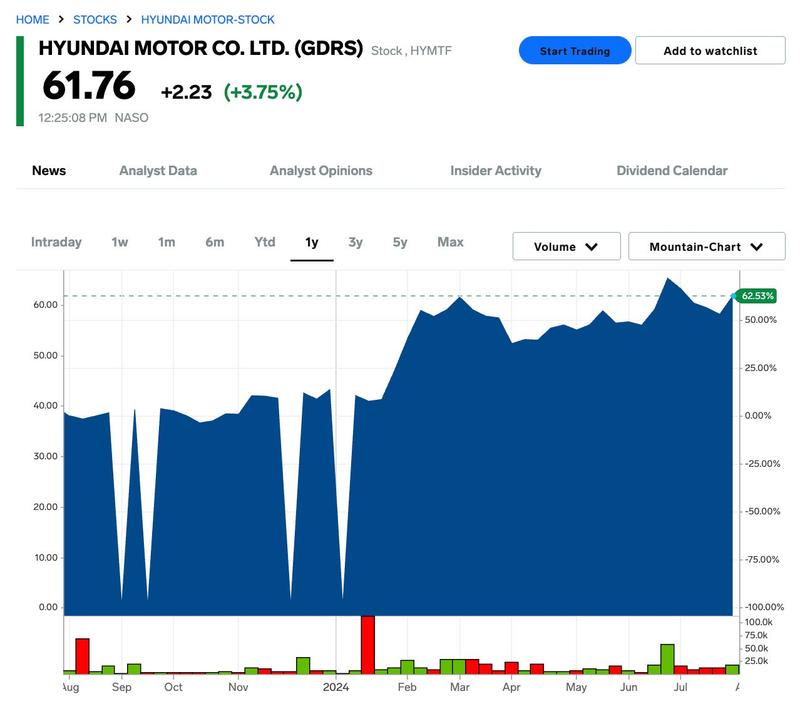Select the 1m chart range

pyautogui.click(x=166, y=242)
